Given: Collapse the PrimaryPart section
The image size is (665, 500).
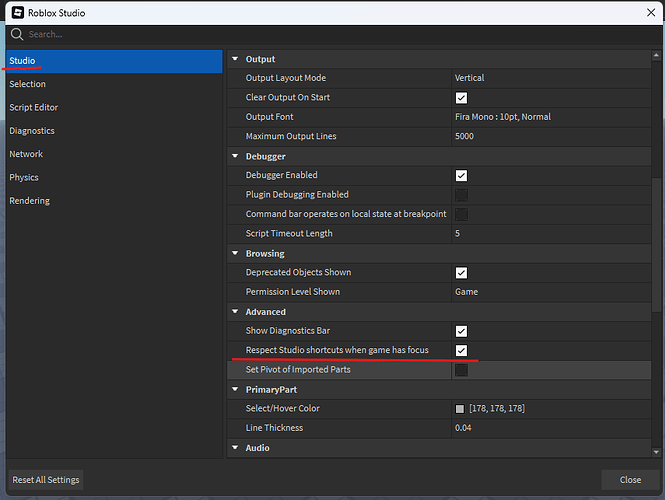Looking at the screenshot, I should [235, 389].
